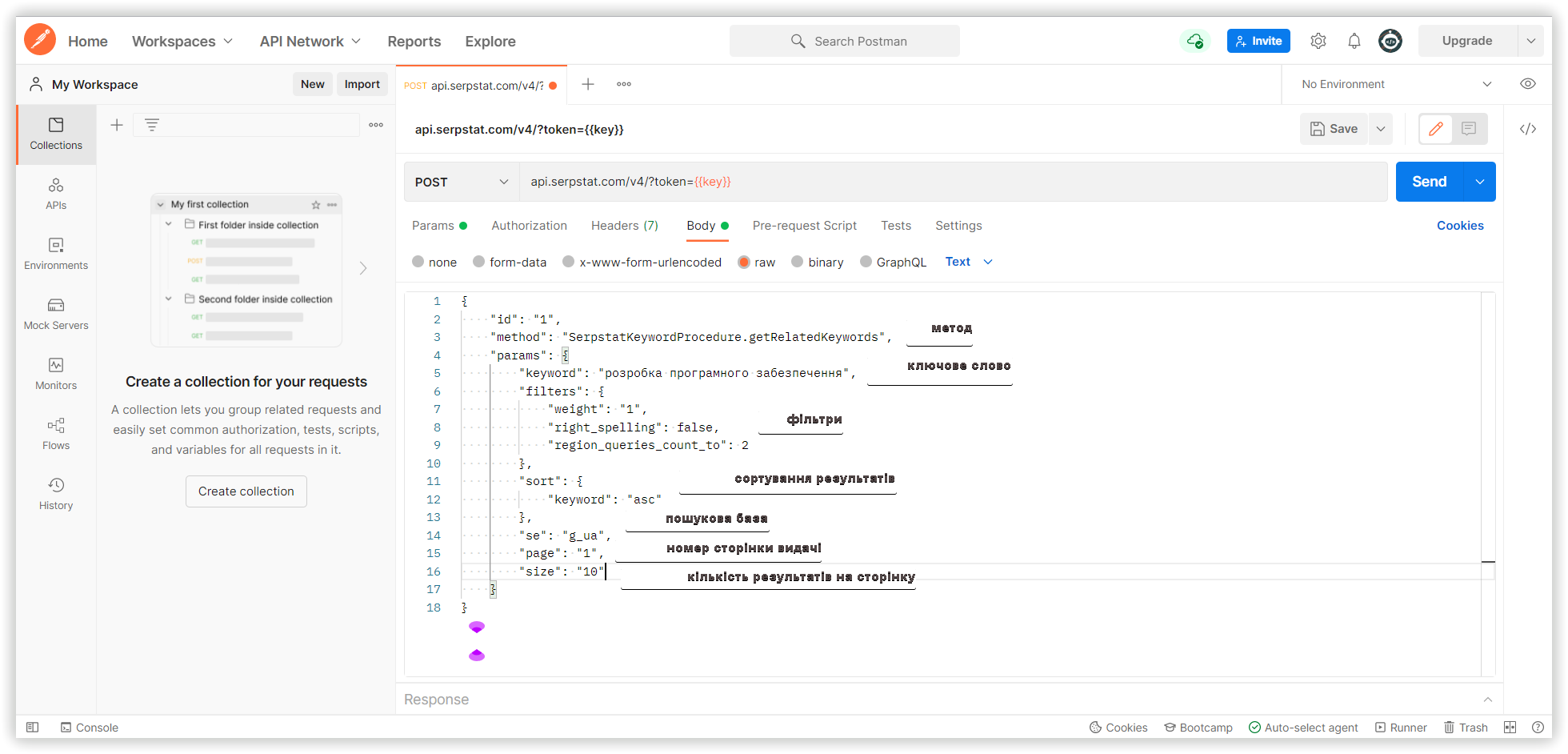1568x754 pixels.
Task: Switch to the Headers tab
Action: (x=624, y=226)
